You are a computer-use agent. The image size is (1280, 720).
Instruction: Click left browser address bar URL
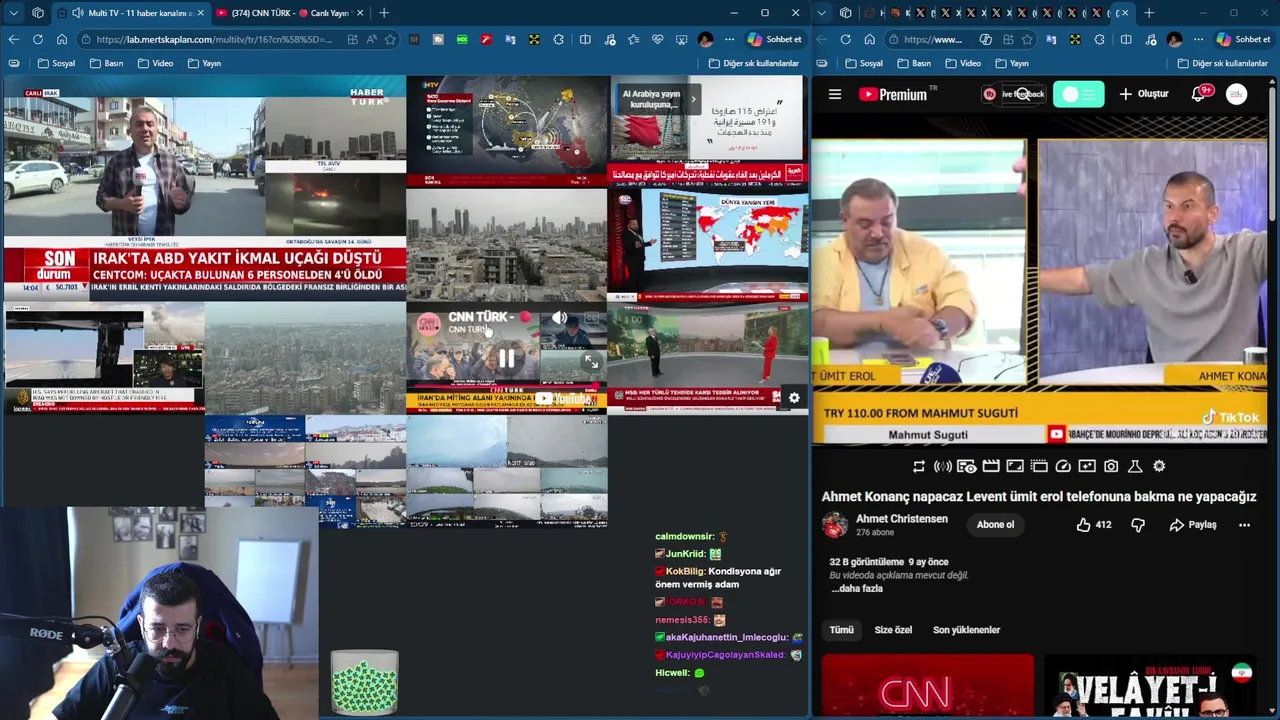pyautogui.click(x=214, y=39)
